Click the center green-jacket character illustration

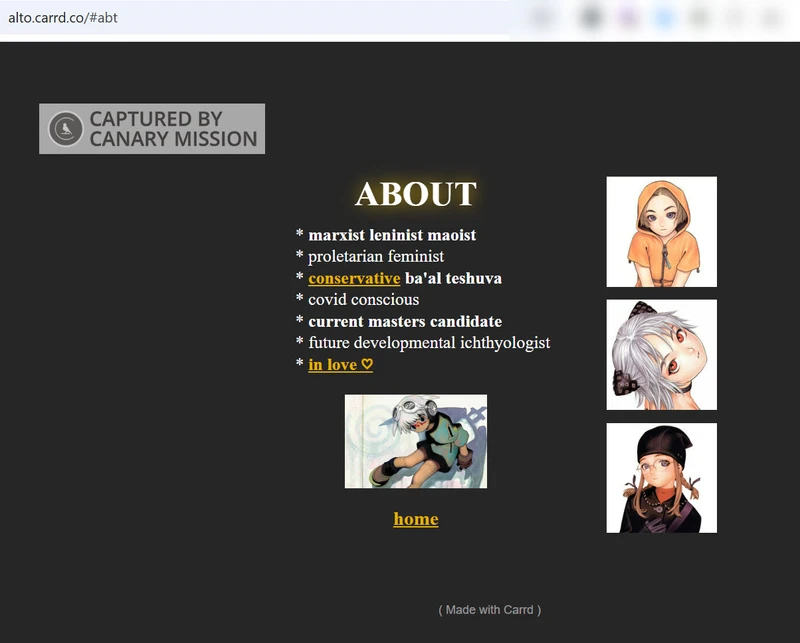point(415,441)
